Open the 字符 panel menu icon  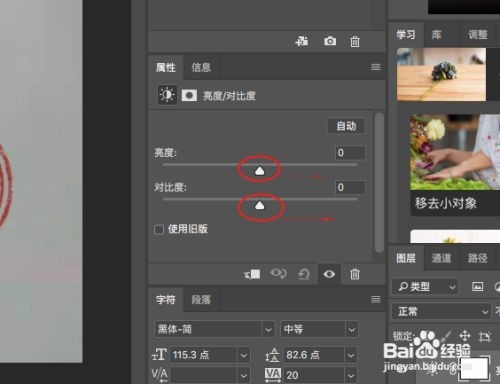coord(376,299)
